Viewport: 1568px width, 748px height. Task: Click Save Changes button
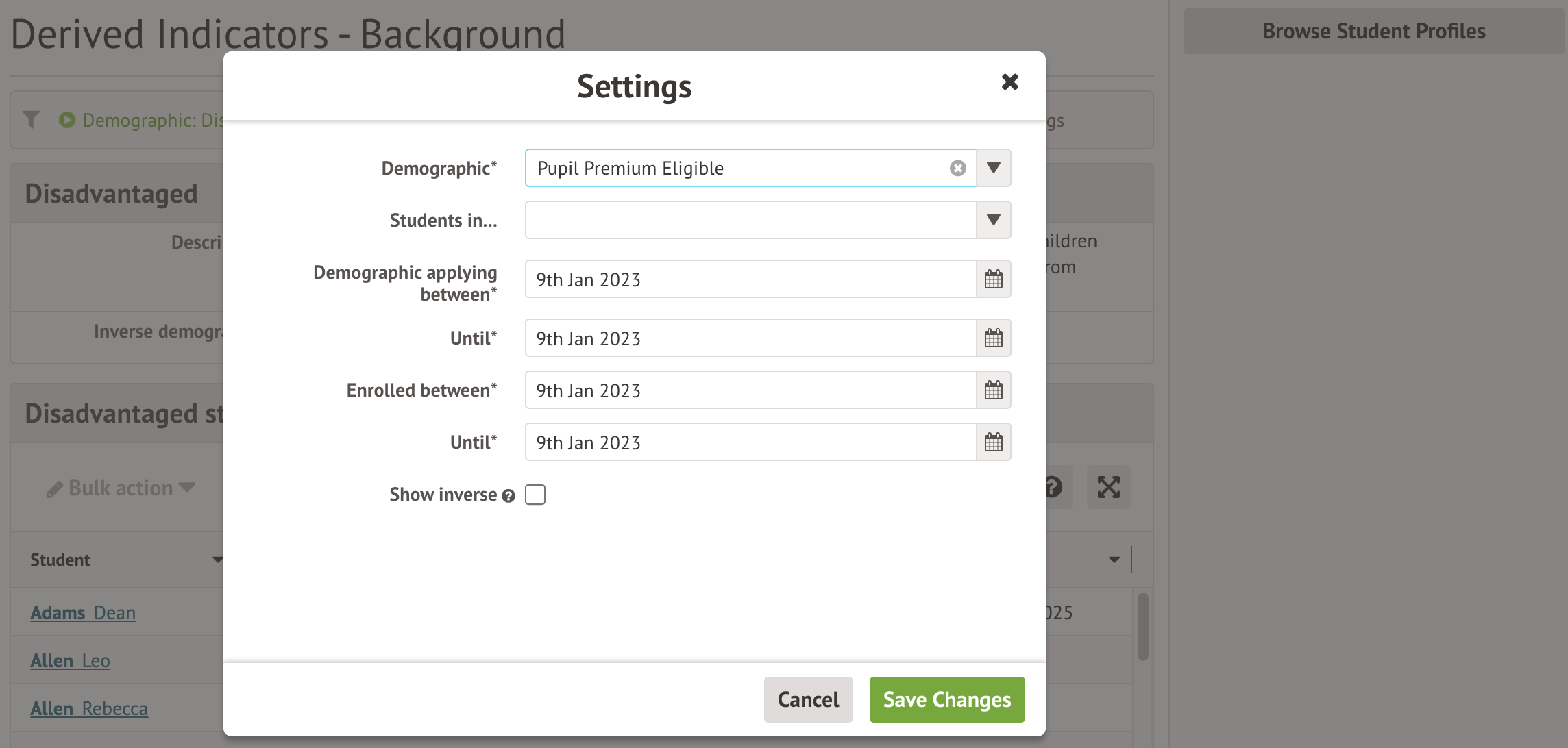(x=946, y=699)
